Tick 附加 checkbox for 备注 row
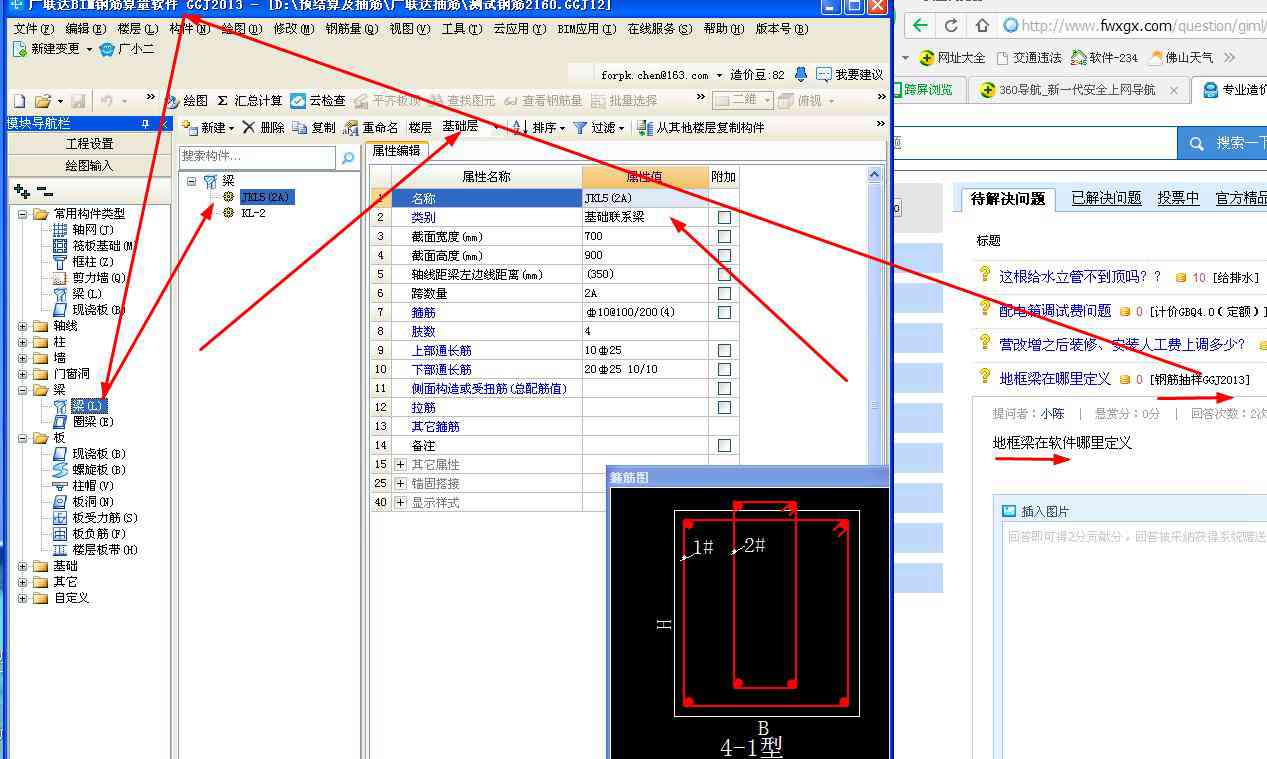The height and width of the screenshot is (759, 1267). click(724, 446)
